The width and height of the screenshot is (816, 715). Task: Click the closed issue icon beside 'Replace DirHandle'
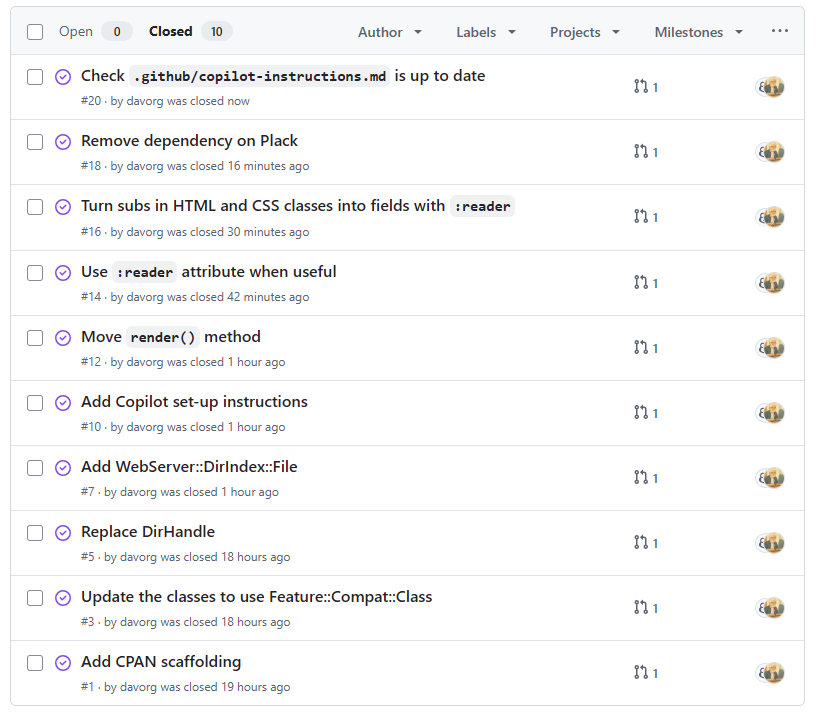pos(63,532)
